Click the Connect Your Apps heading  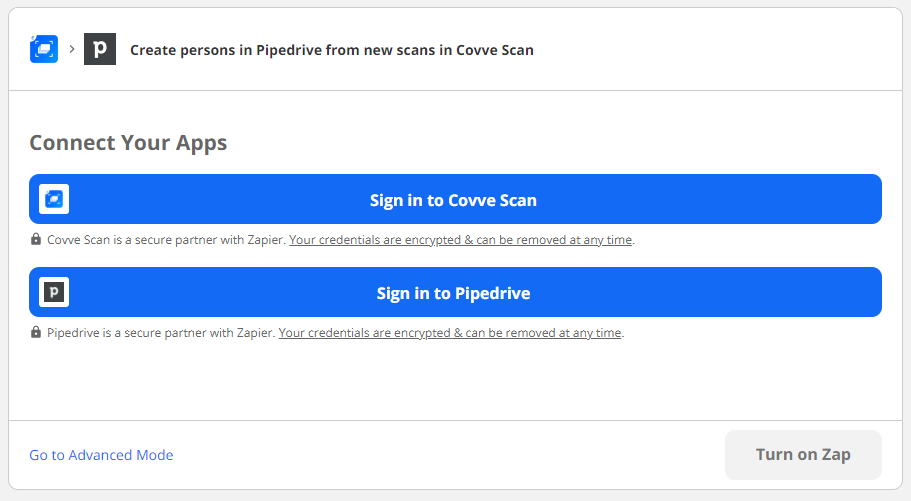point(128,142)
